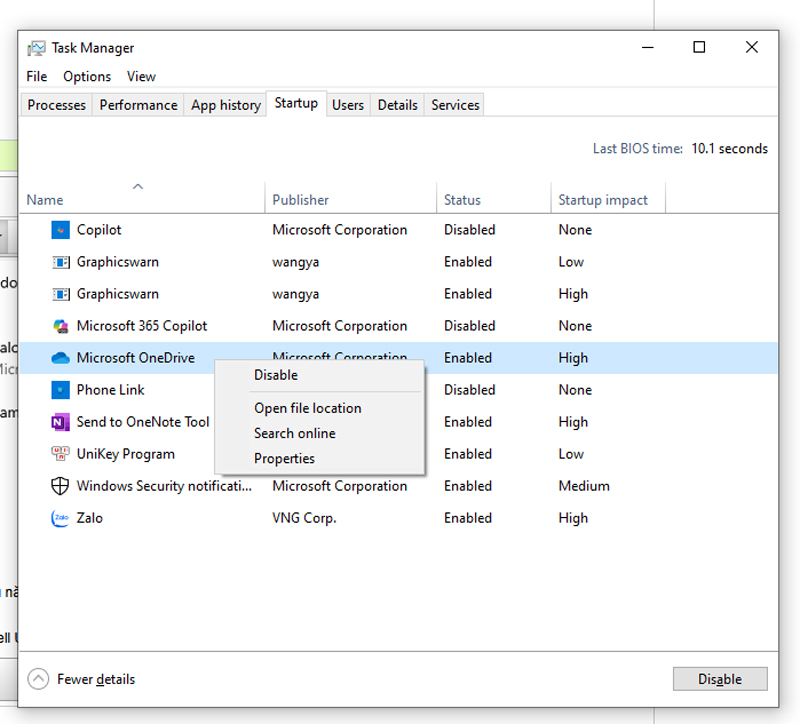This screenshot has width=800, height=724.
Task: Click the Copilot app icon
Action: (60, 230)
